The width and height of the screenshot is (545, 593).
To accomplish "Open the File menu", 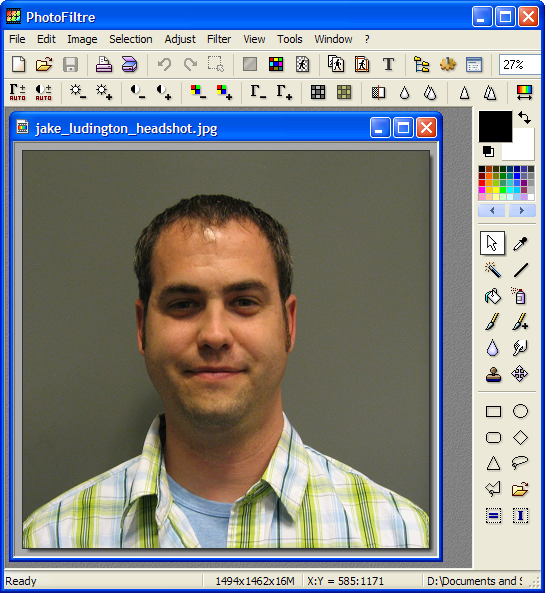I will click(x=17, y=39).
